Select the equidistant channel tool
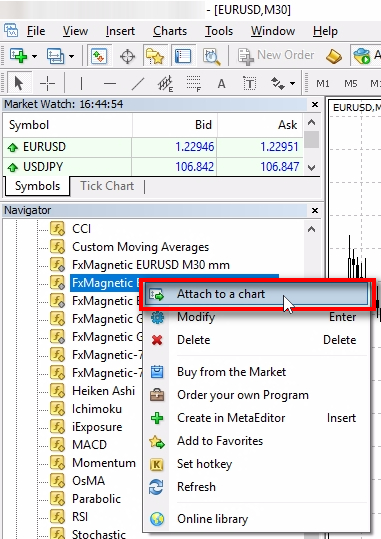This screenshot has width=381, height=539. tap(165, 84)
